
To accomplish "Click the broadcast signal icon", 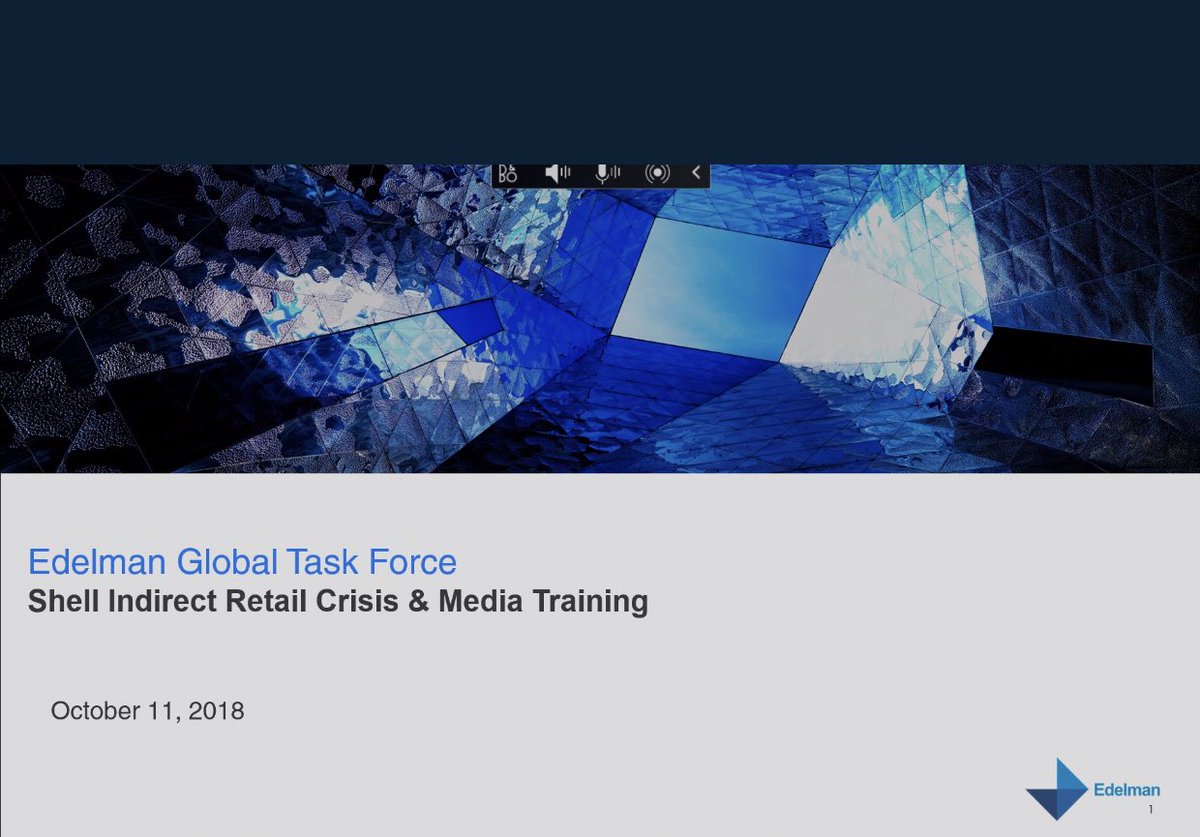I will (x=657, y=173).
